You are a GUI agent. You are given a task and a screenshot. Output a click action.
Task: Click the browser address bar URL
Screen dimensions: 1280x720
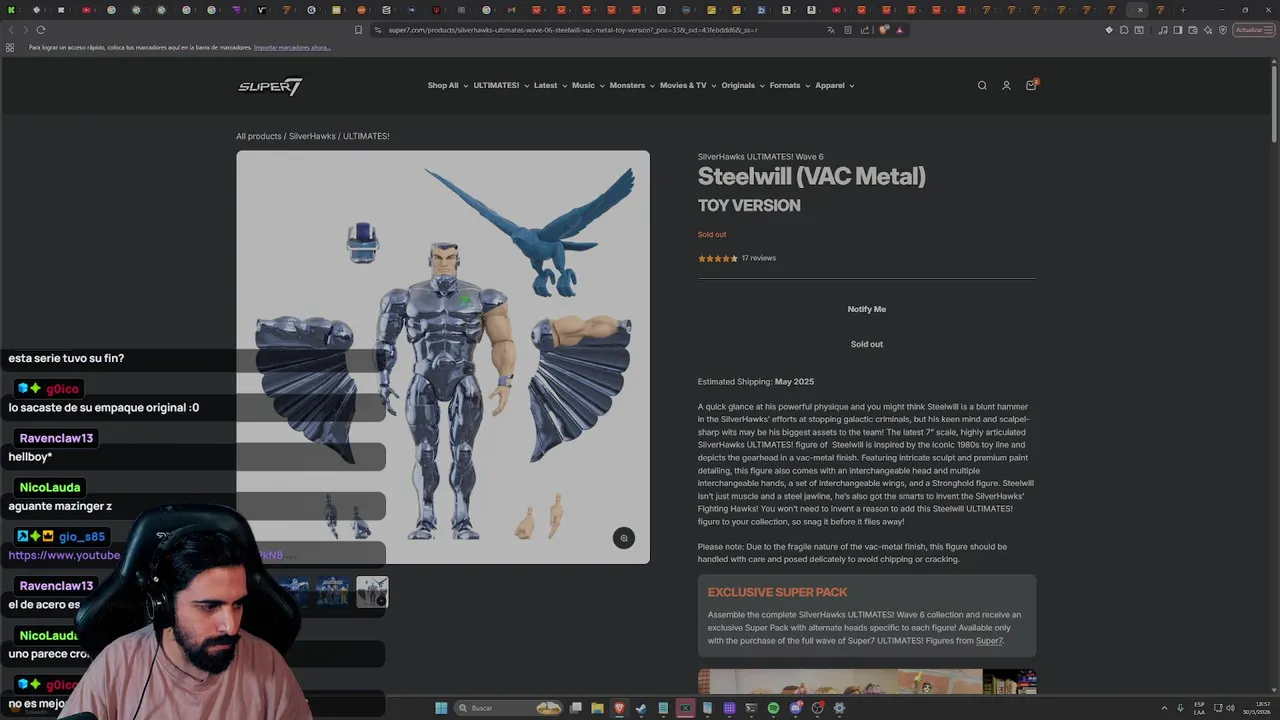[573, 30]
